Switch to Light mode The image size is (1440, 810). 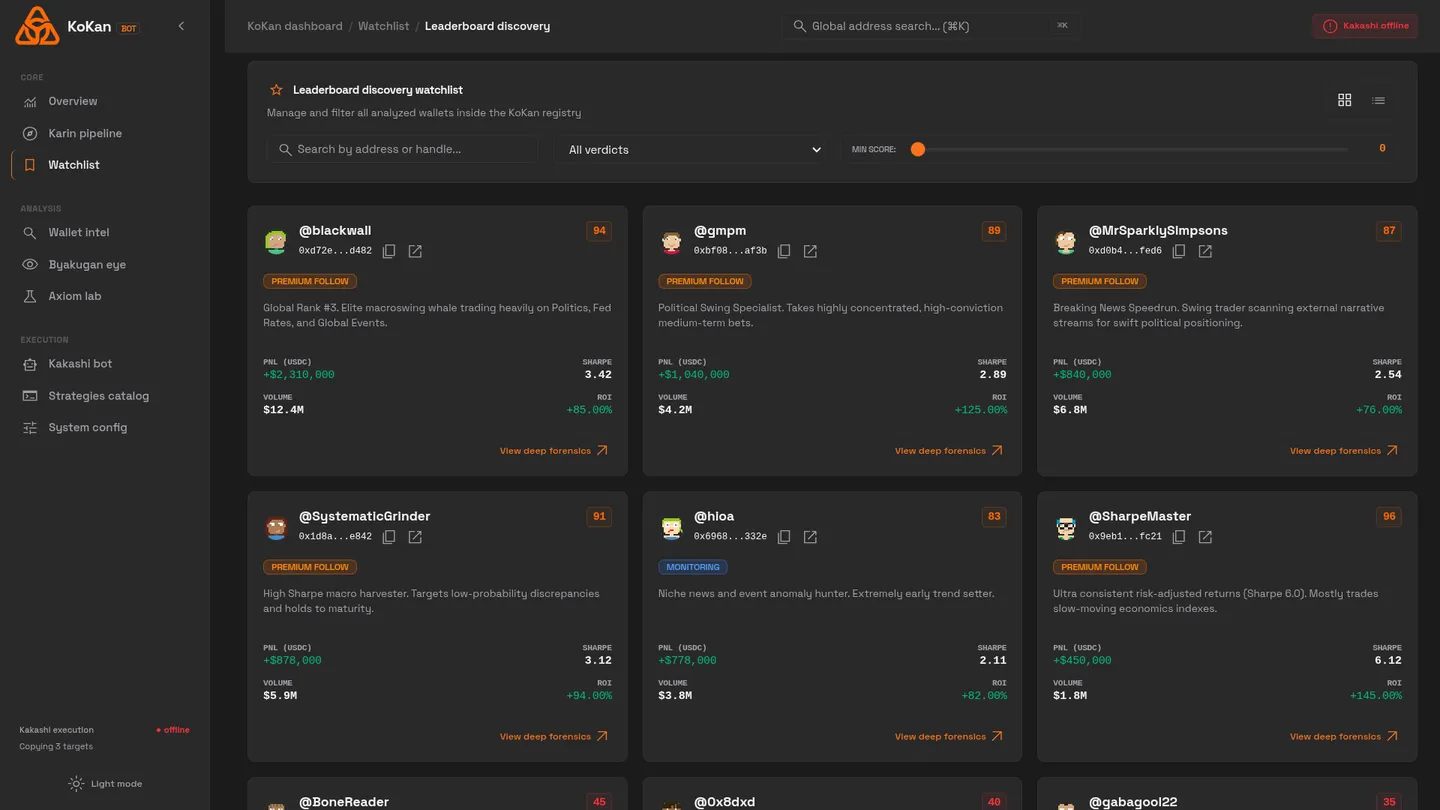point(105,784)
